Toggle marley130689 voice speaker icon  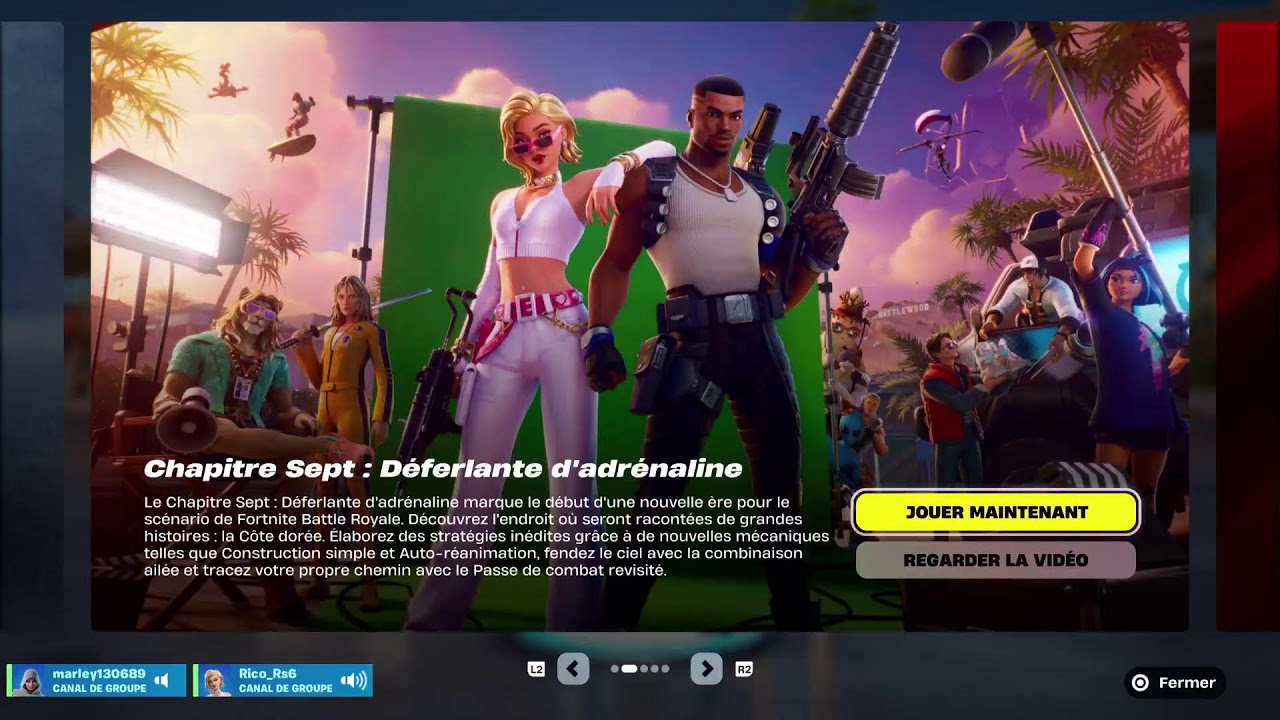[161, 681]
